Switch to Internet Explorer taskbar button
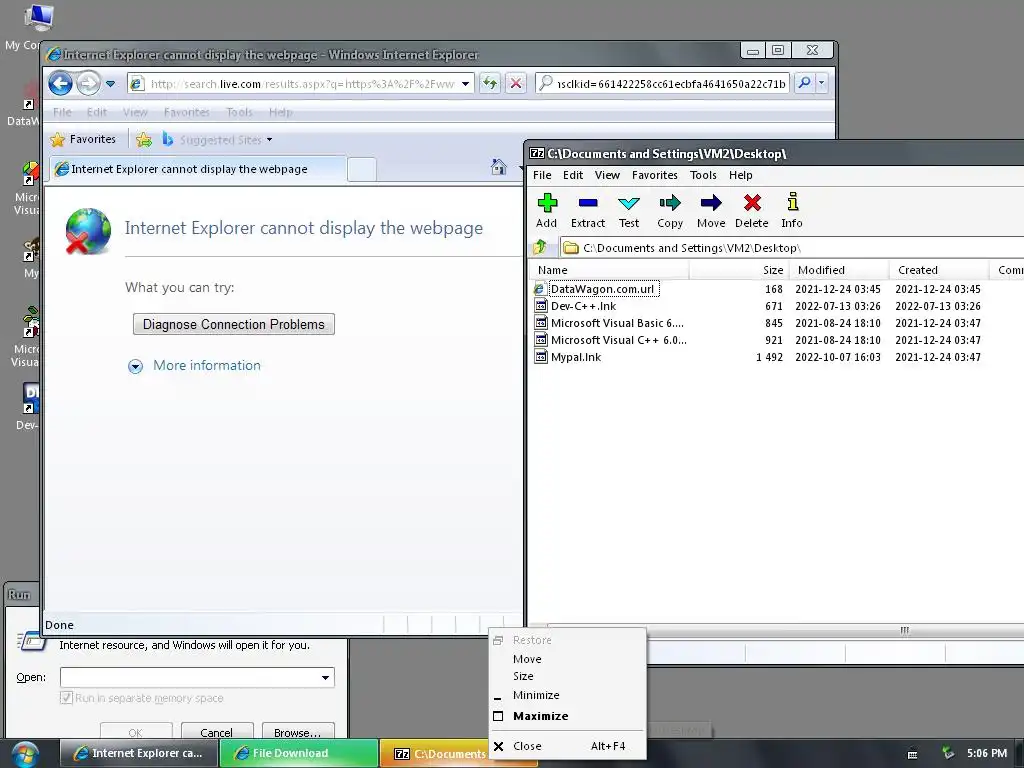1024x768 pixels. (x=139, y=753)
